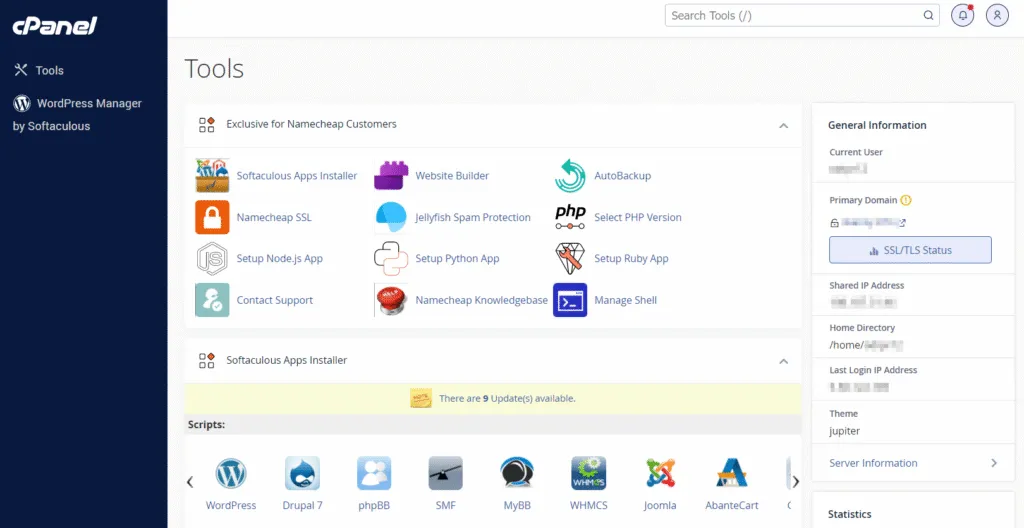Viewport: 1024px width, 528px height.
Task: Select the WordPress script icon
Action: pyautogui.click(x=231, y=473)
